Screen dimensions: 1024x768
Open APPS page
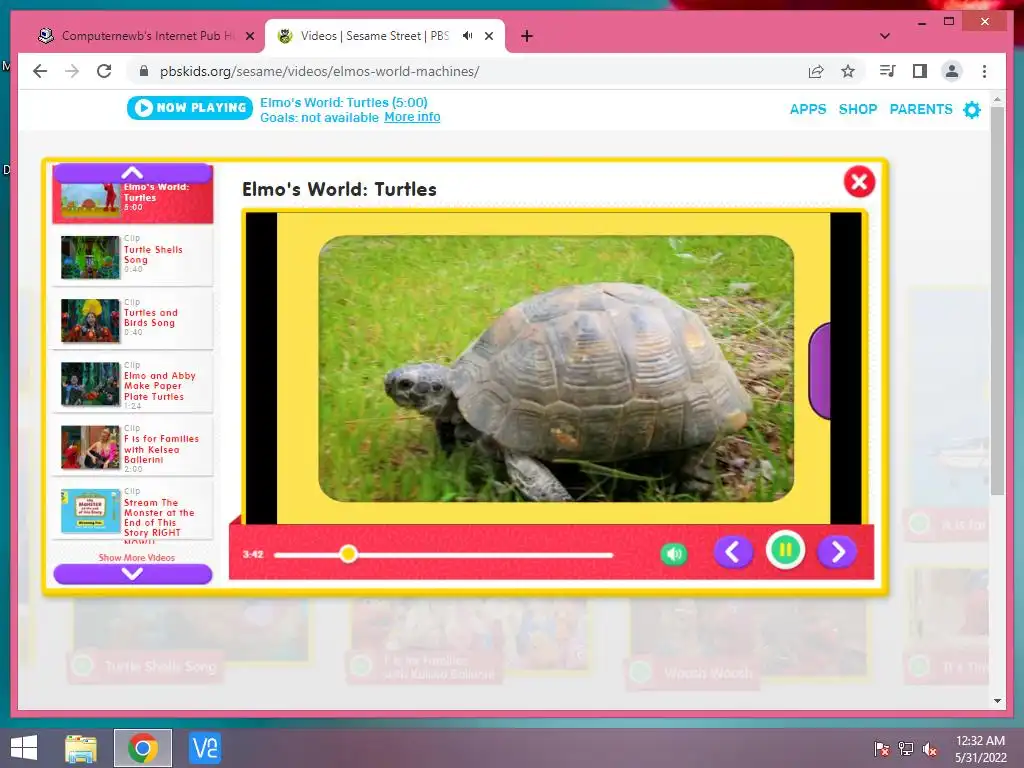click(x=808, y=109)
